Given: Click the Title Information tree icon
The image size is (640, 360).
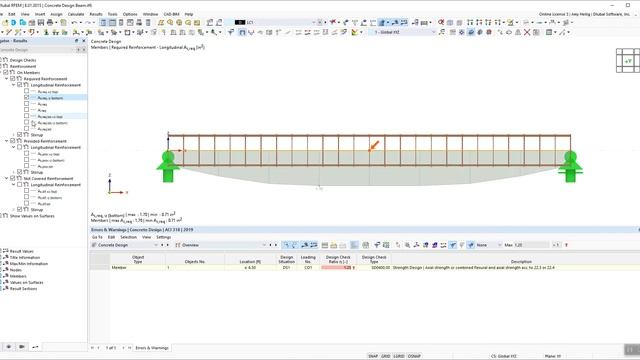Looking at the screenshot, I should tap(6, 257).
